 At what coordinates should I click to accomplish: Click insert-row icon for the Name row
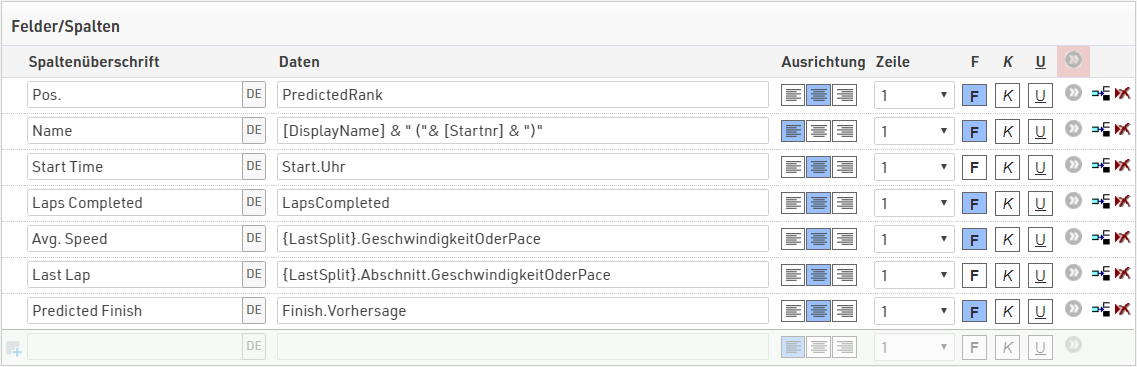pyautogui.click(x=1101, y=130)
